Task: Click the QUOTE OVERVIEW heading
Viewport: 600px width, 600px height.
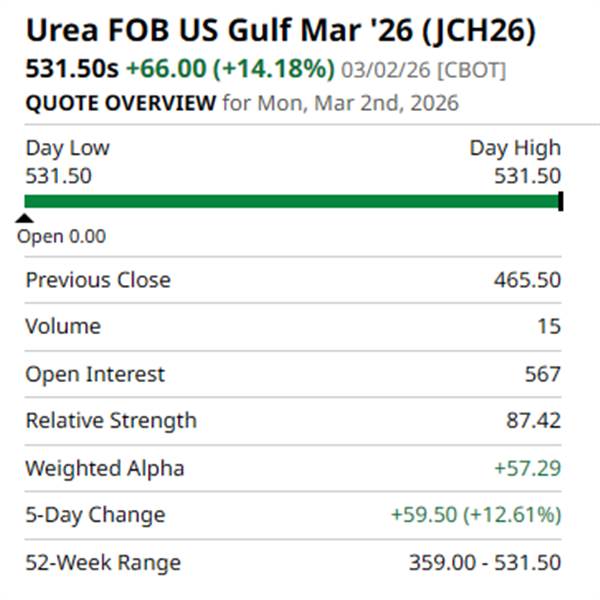Action: 120,102
